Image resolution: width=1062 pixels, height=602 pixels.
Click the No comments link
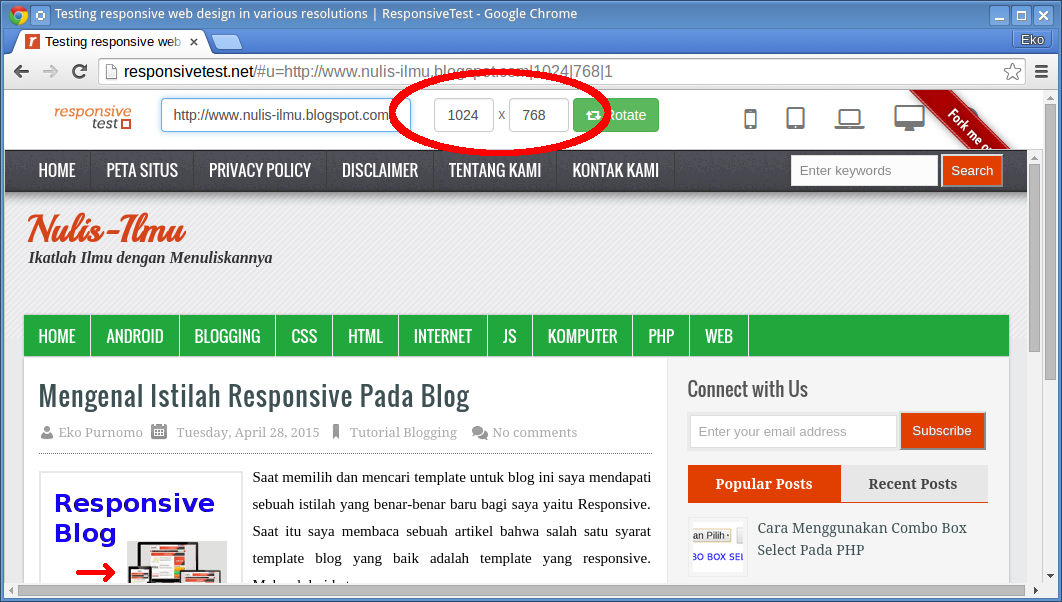pos(534,432)
